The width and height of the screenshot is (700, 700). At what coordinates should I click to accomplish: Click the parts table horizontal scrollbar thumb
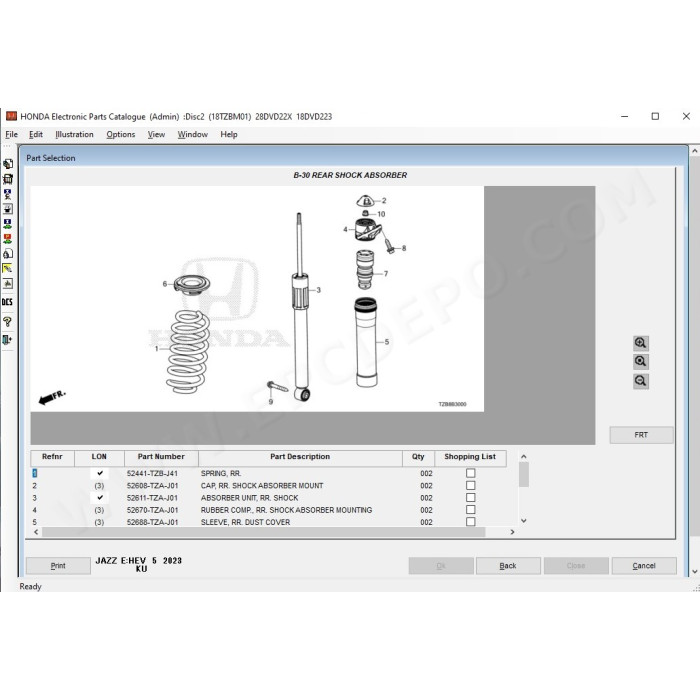click(263, 532)
